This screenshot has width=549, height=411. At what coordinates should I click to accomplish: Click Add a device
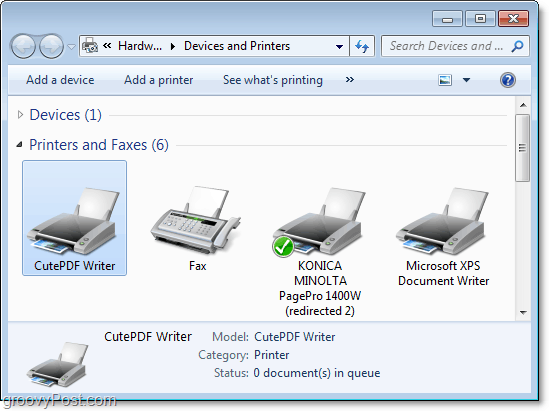click(60, 80)
